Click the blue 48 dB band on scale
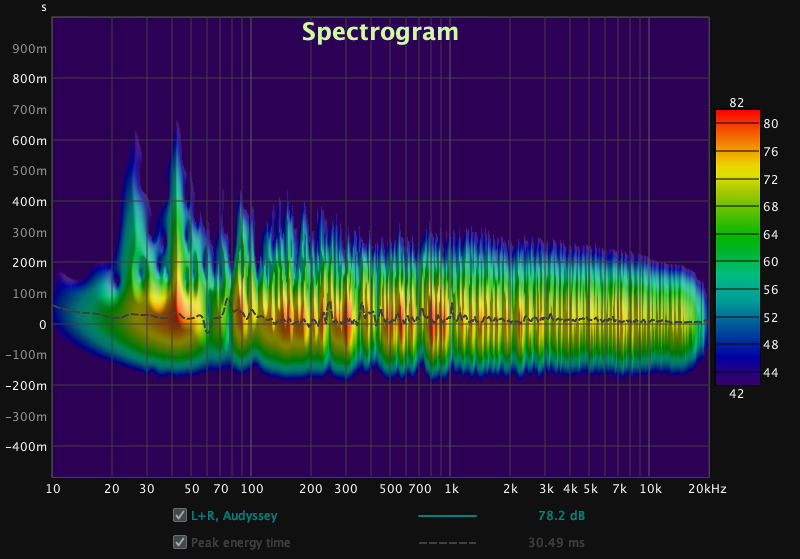 tap(737, 344)
